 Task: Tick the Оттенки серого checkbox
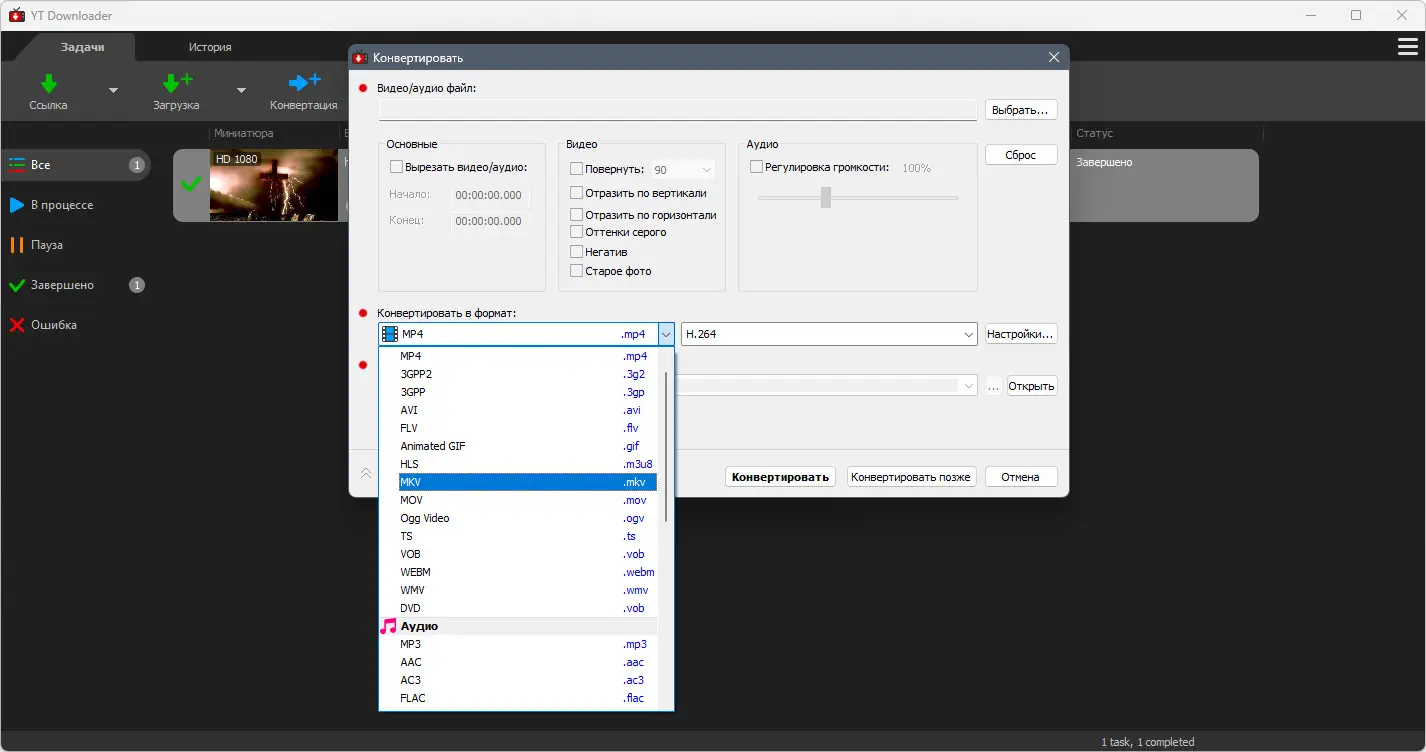coord(576,232)
